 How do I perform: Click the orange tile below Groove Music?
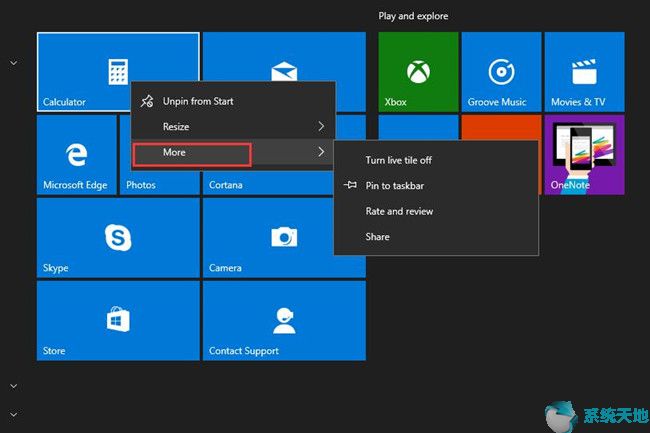(502, 127)
